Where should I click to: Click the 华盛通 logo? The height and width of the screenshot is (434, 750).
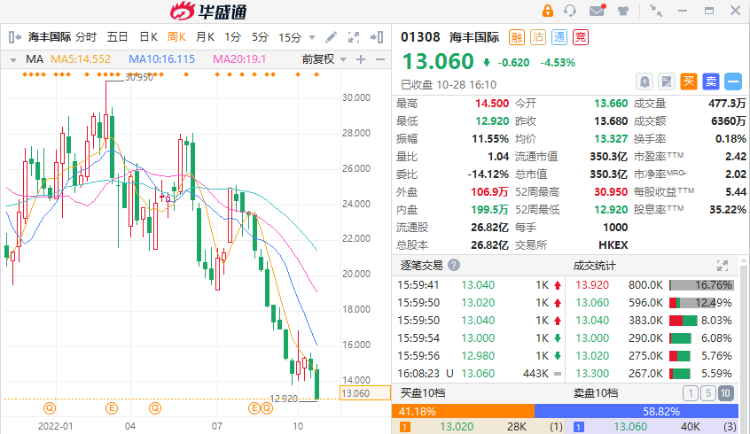[x=209, y=11]
